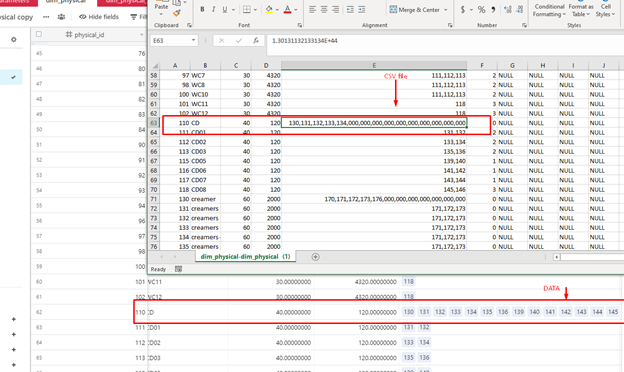Open physical_id field dropdown arrow
This screenshot has width=624, height=372.
pos(141,35)
